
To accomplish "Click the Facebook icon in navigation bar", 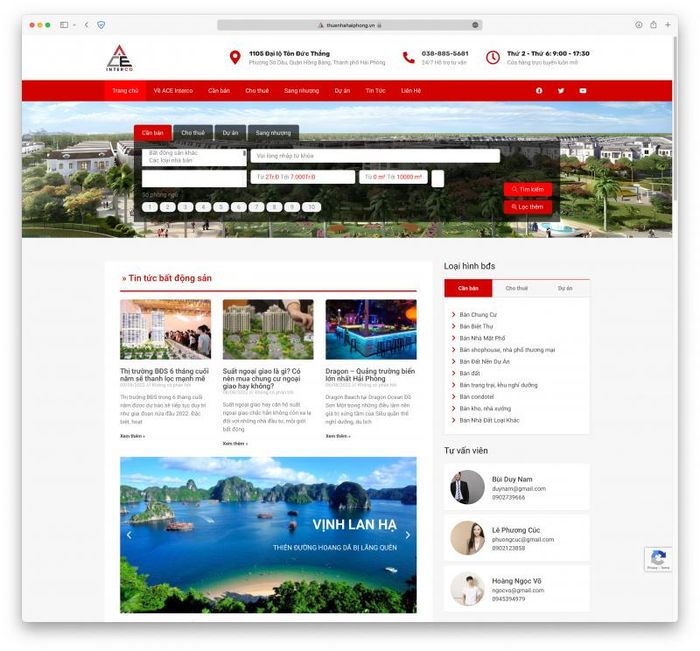I will coord(539,91).
